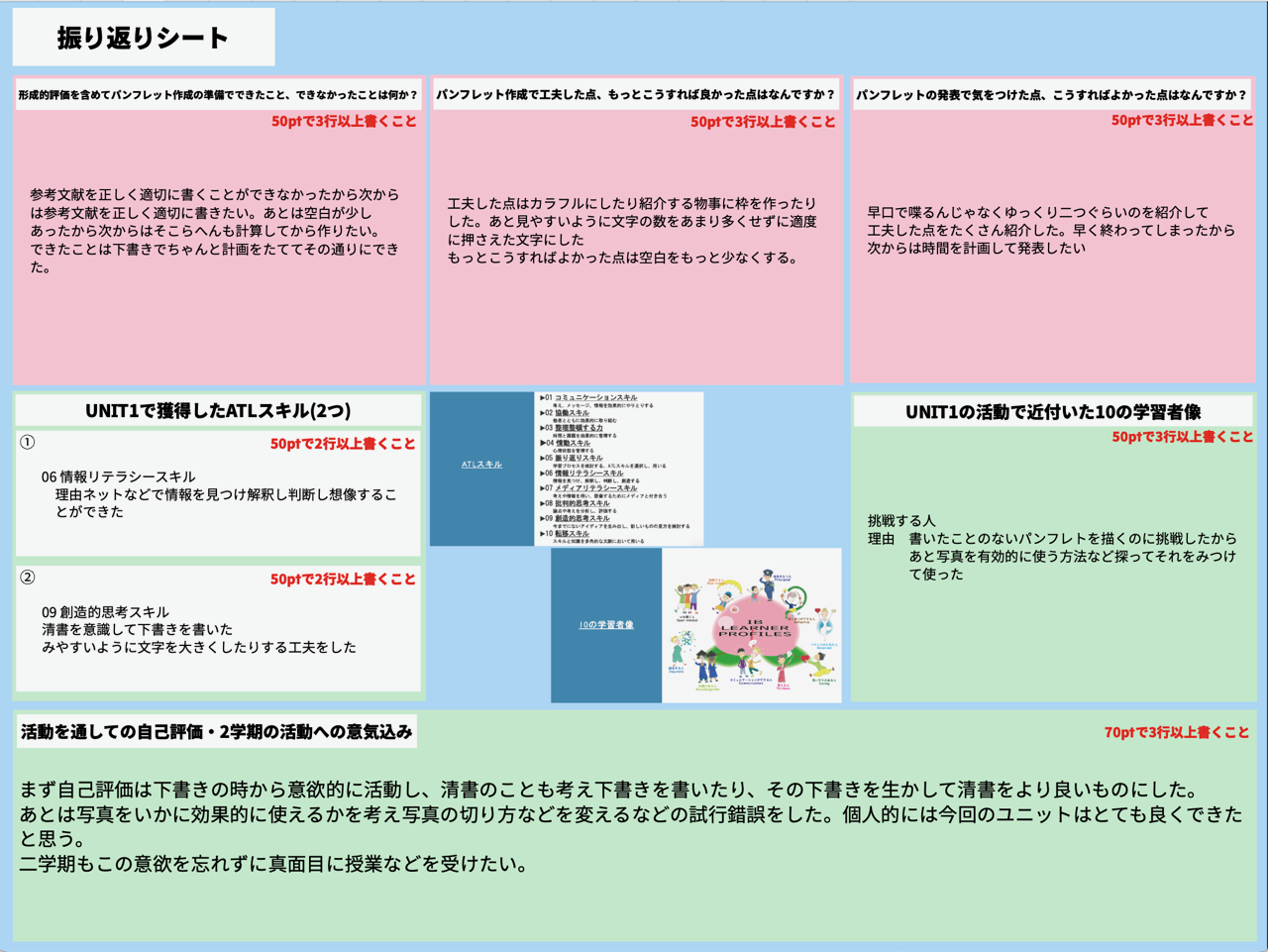The height and width of the screenshot is (952, 1268).
Task: Click the 06 情報リテラシースキル list entry
Action: pos(582,474)
